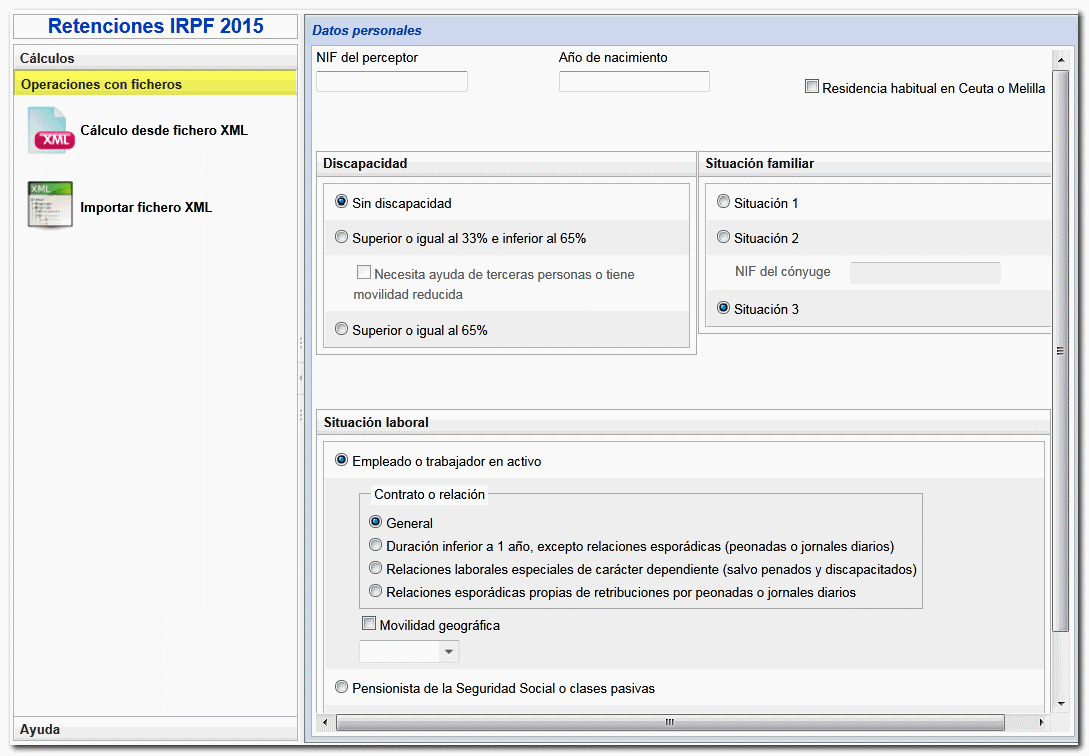Image resolution: width=1089 pixels, height=756 pixels.
Task: Select Sin discapacidad radio button
Action: [341, 202]
